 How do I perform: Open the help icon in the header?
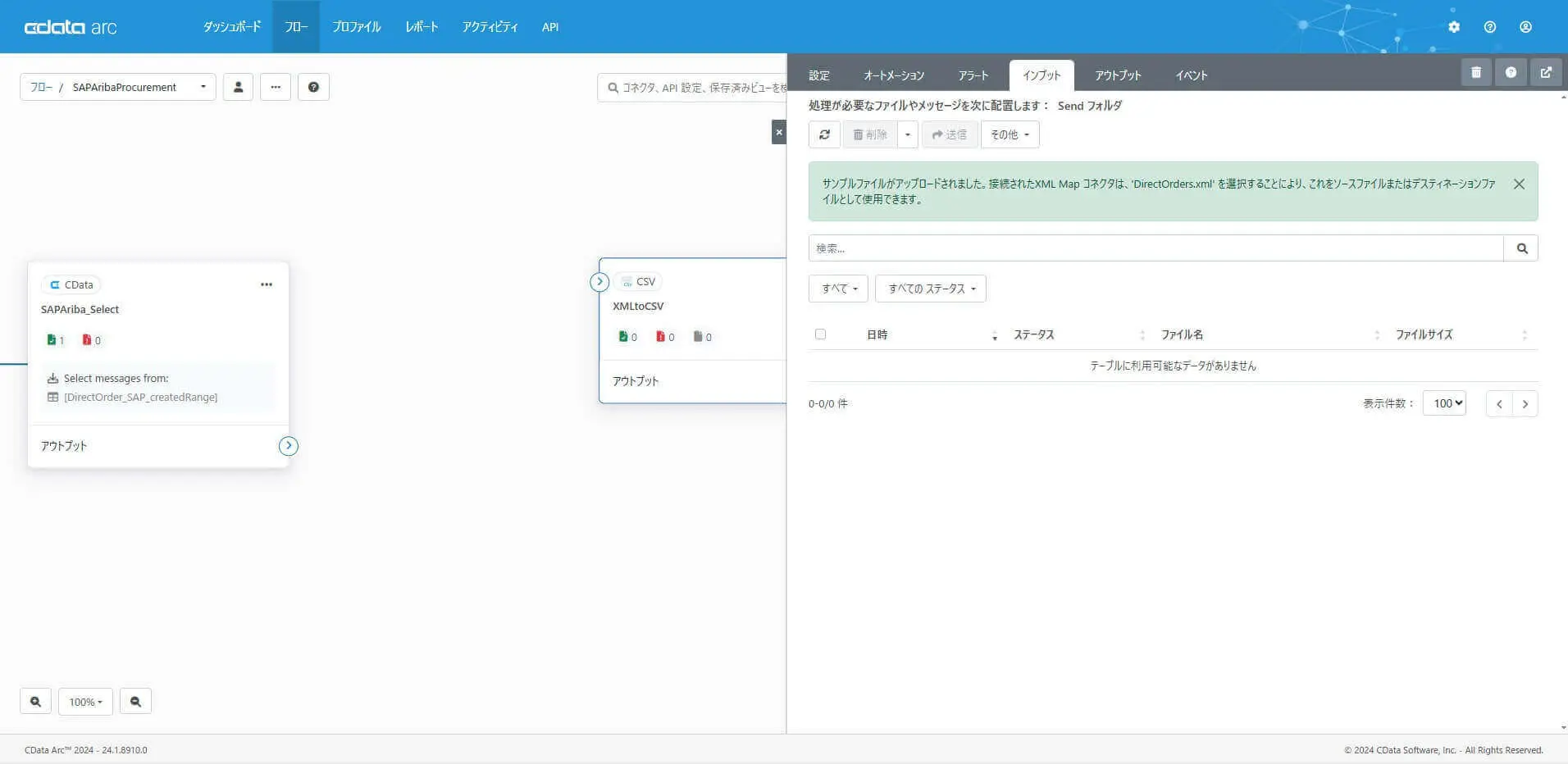(x=1490, y=27)
